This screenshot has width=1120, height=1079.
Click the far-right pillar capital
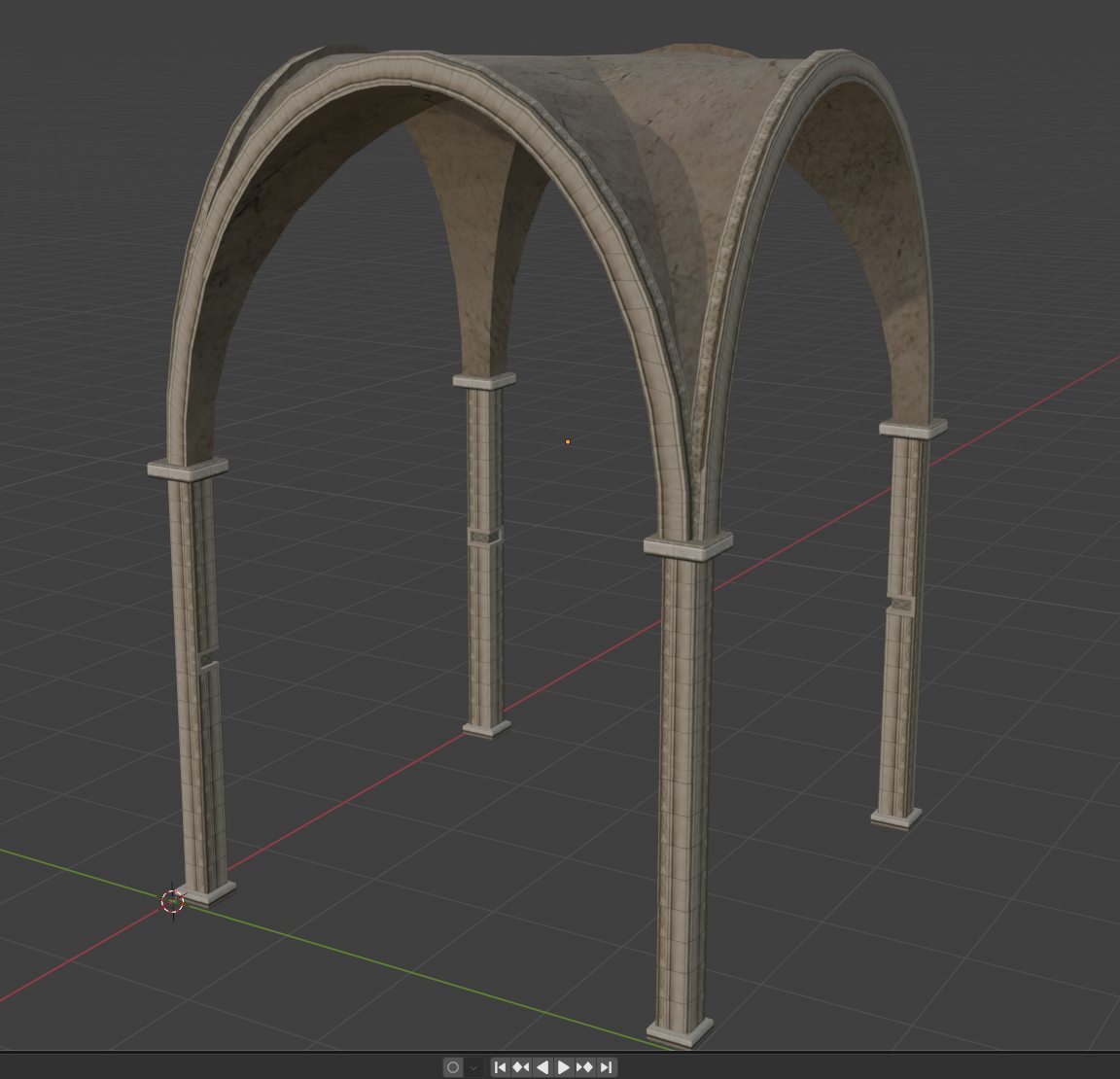(x=912, y=427)
